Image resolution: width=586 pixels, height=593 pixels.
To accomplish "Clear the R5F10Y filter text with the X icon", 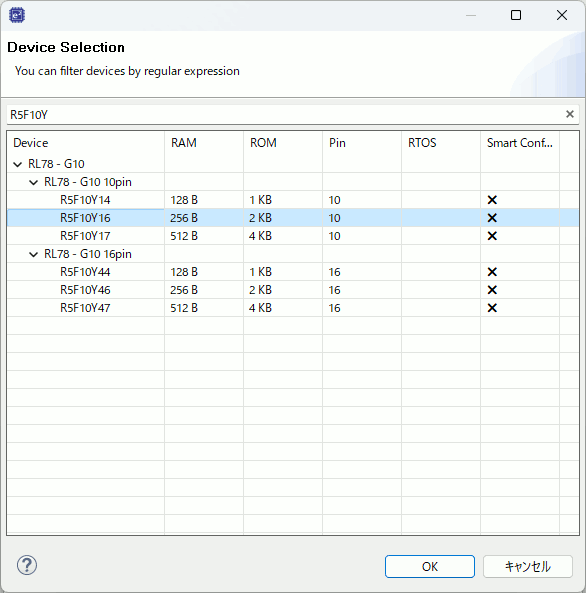I will coord(570,114).
